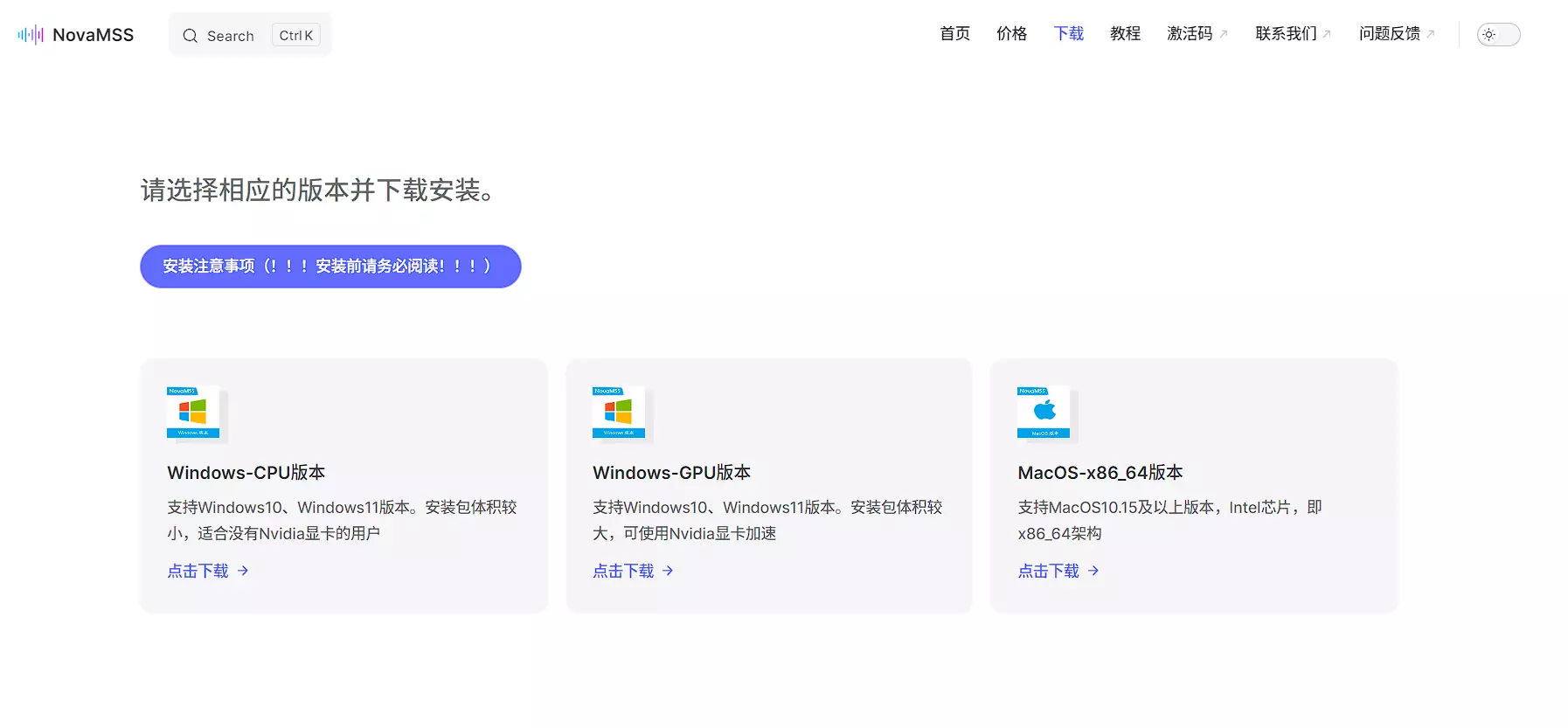
Task: Go to the 价格 page
Action: coord(1011,34)
